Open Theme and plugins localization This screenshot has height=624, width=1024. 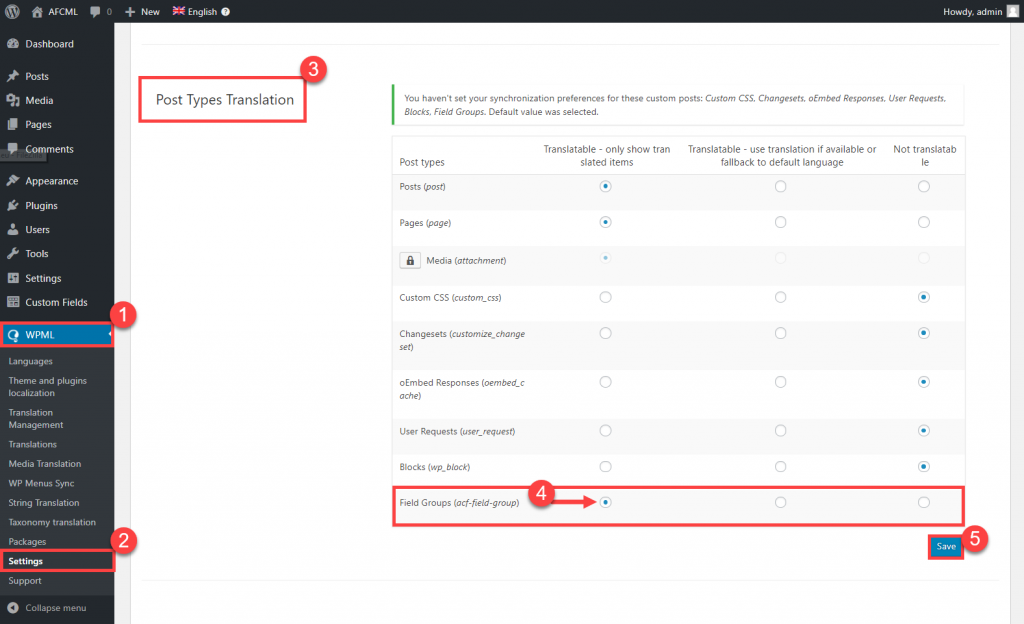[48, 386]
